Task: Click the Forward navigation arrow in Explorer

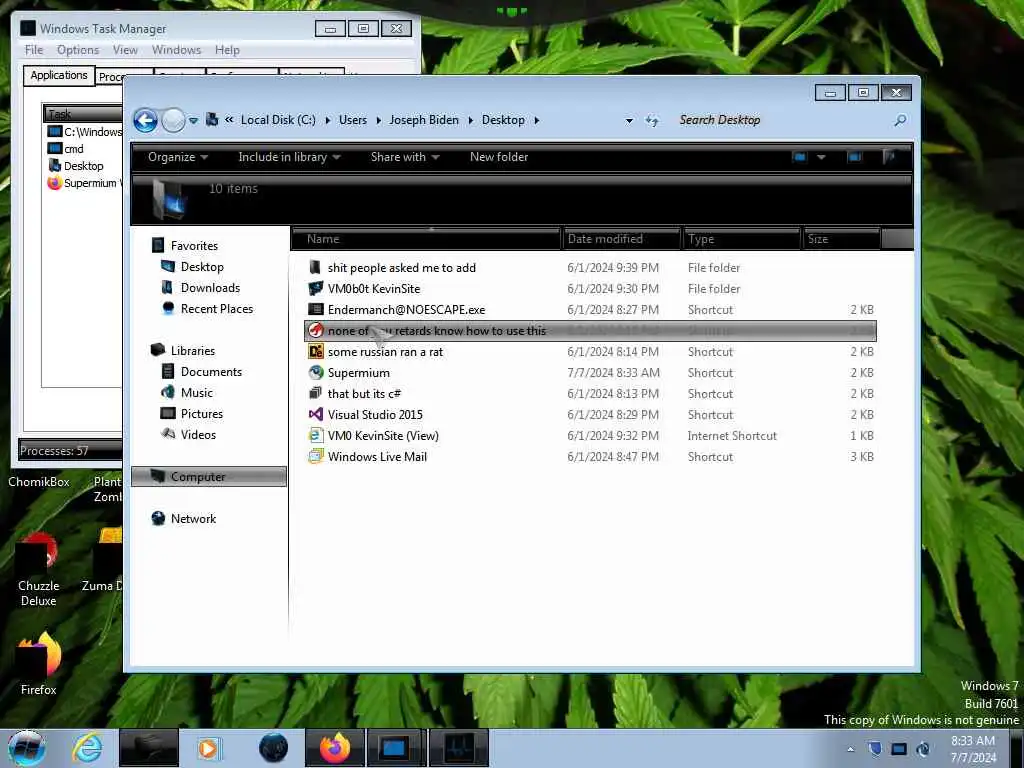Action: coord(173,120)
